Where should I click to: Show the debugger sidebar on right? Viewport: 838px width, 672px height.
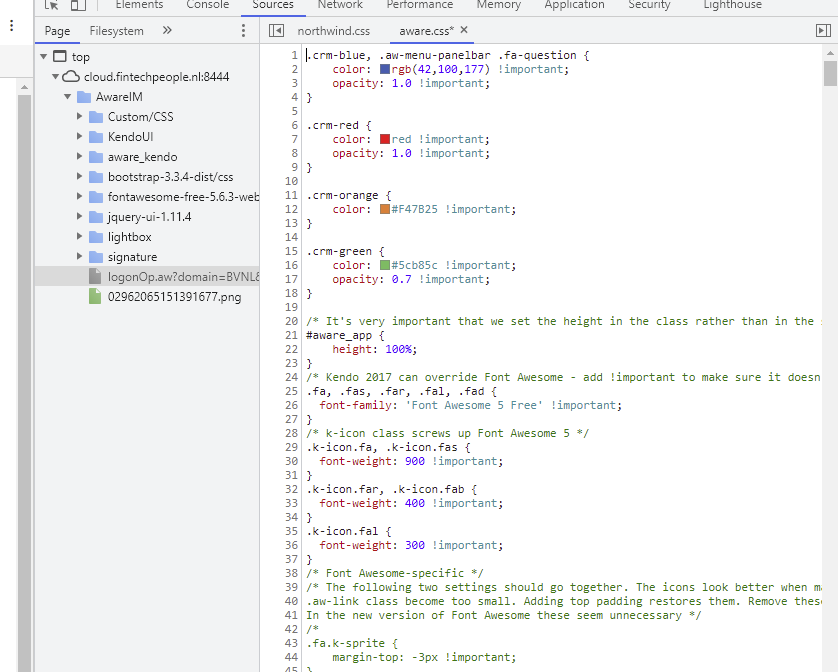point(823,30)
